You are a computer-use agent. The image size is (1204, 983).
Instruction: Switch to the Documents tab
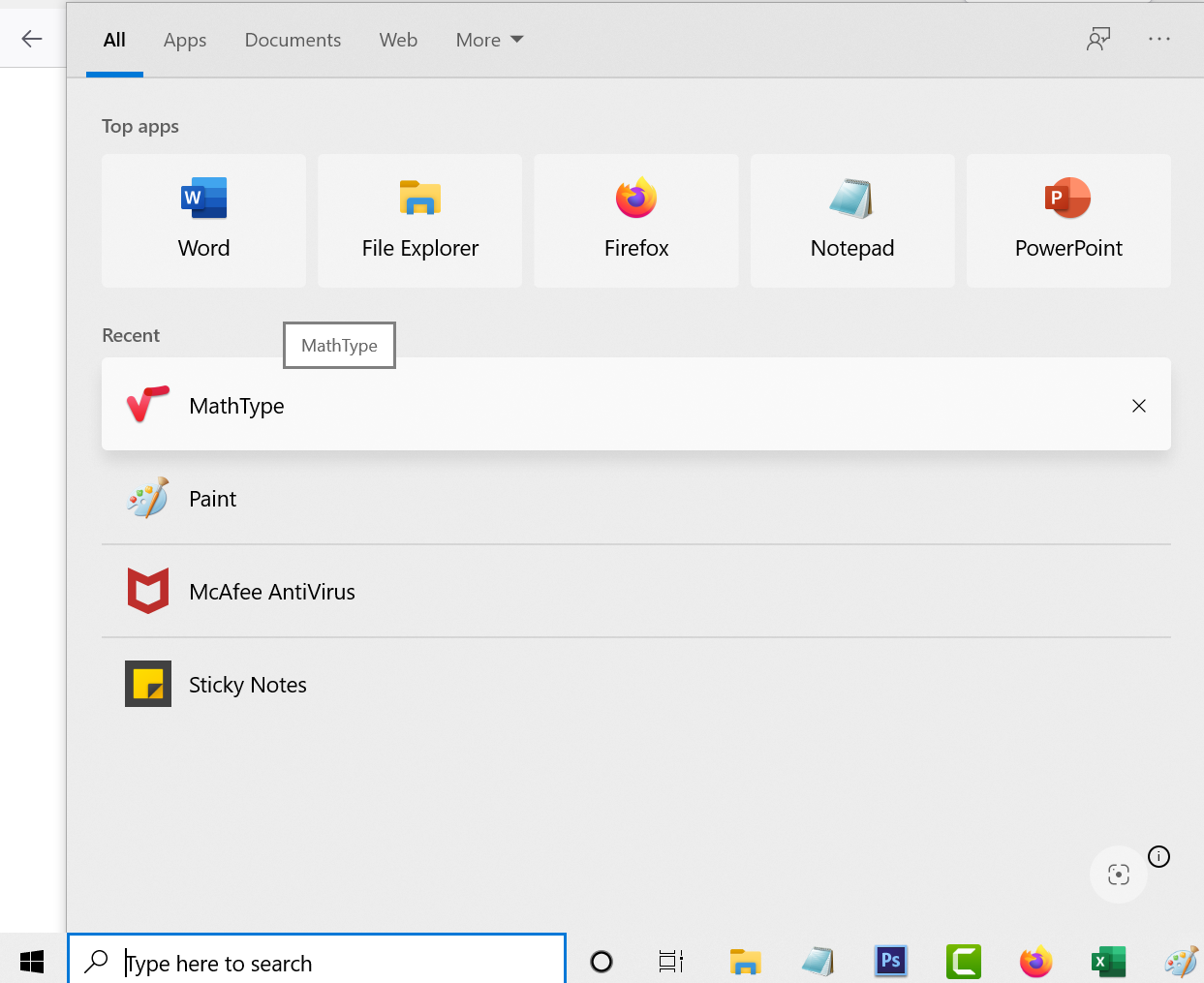(x=293, y=40)
